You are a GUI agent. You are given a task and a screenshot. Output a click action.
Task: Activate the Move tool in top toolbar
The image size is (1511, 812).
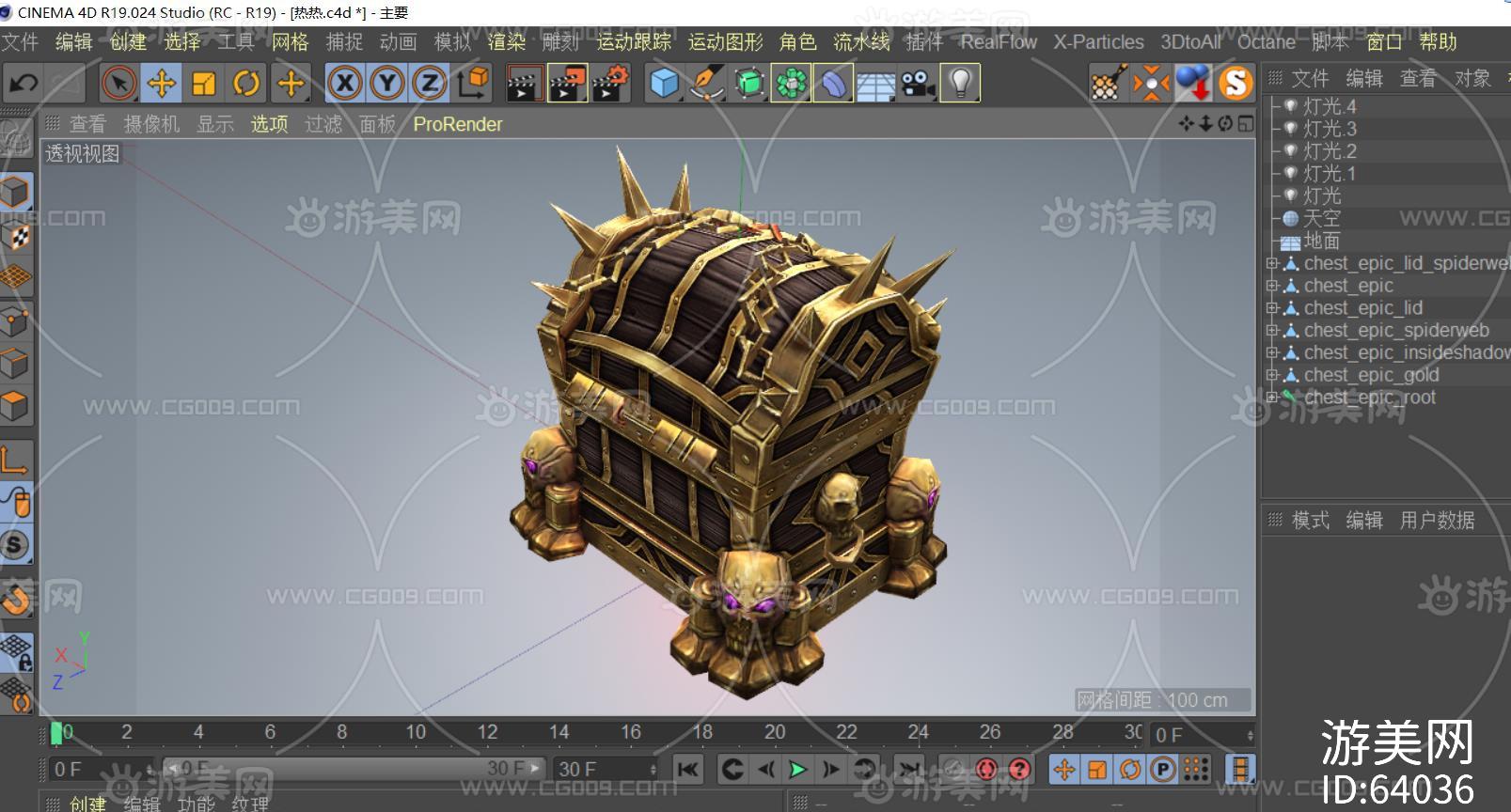(162, 84)
